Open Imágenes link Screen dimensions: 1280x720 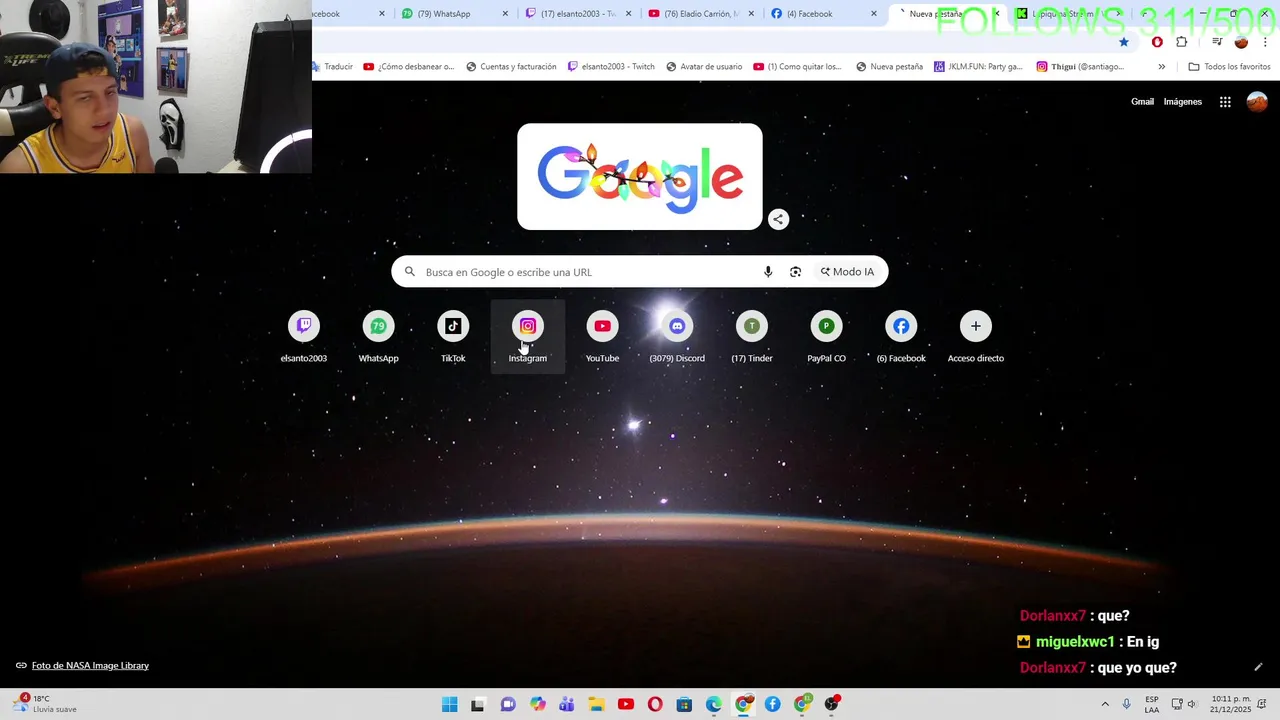point(1183,102)
